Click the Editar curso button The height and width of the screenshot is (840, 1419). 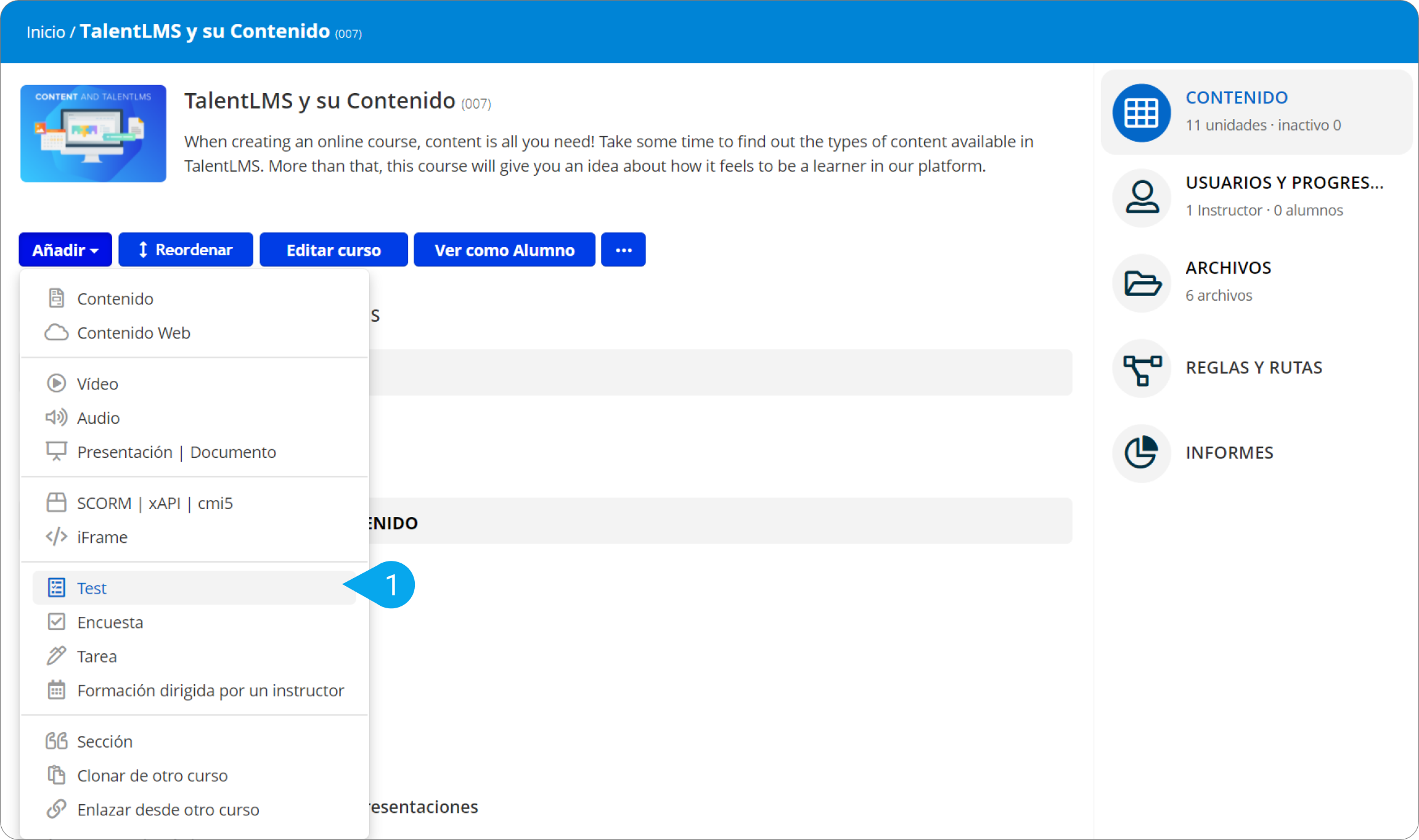tap(333, 250)
